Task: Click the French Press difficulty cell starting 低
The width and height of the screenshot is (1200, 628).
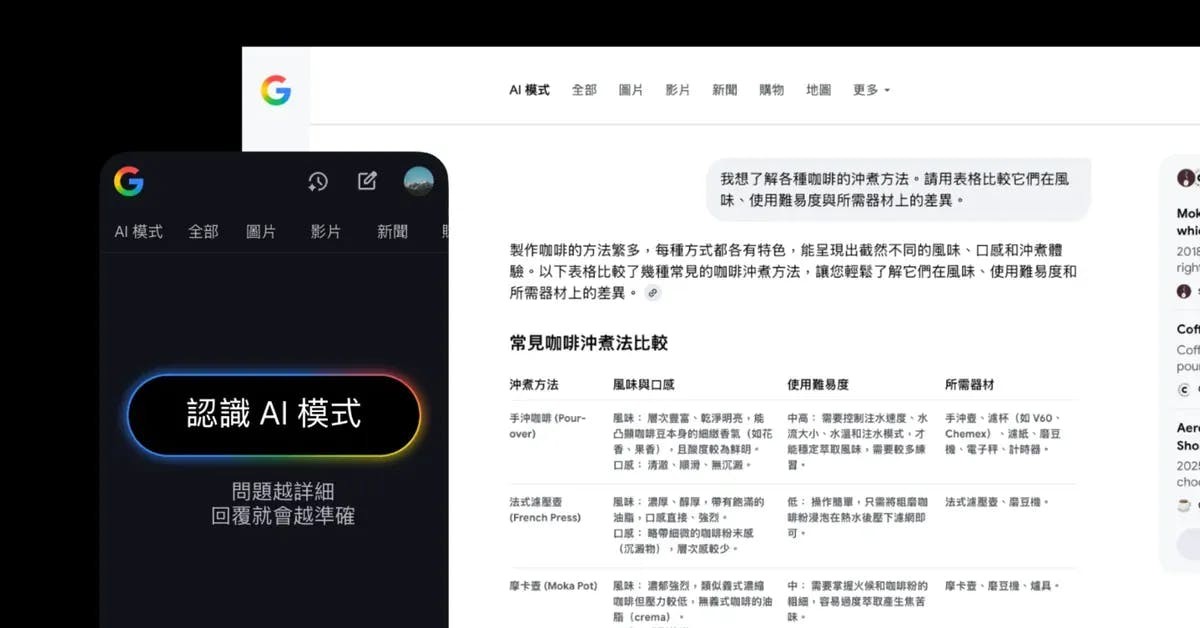Action: [860, 518]
